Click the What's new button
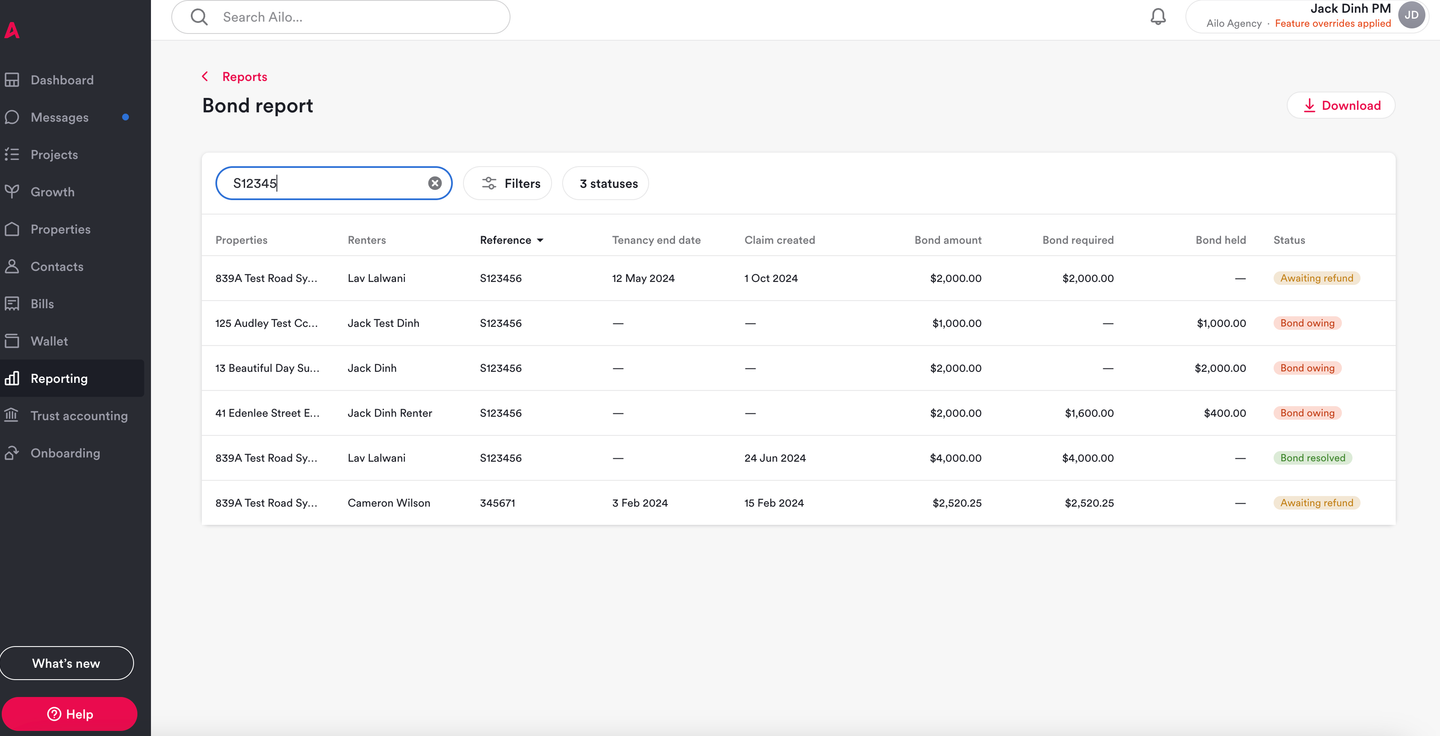This screenshot has width=1440, height=736. click(x=67, y=663)
